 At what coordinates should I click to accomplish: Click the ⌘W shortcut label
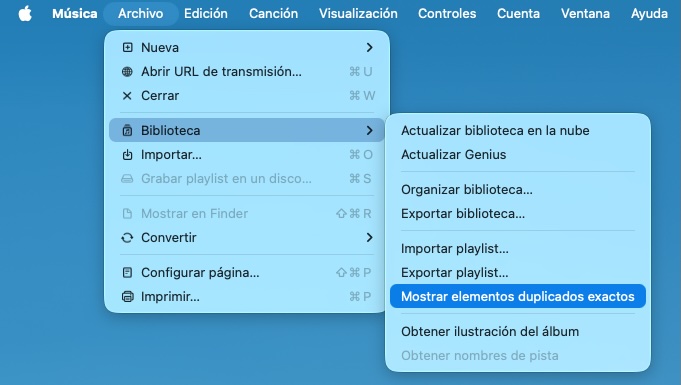pyautogui.click(x=362, y=96)
